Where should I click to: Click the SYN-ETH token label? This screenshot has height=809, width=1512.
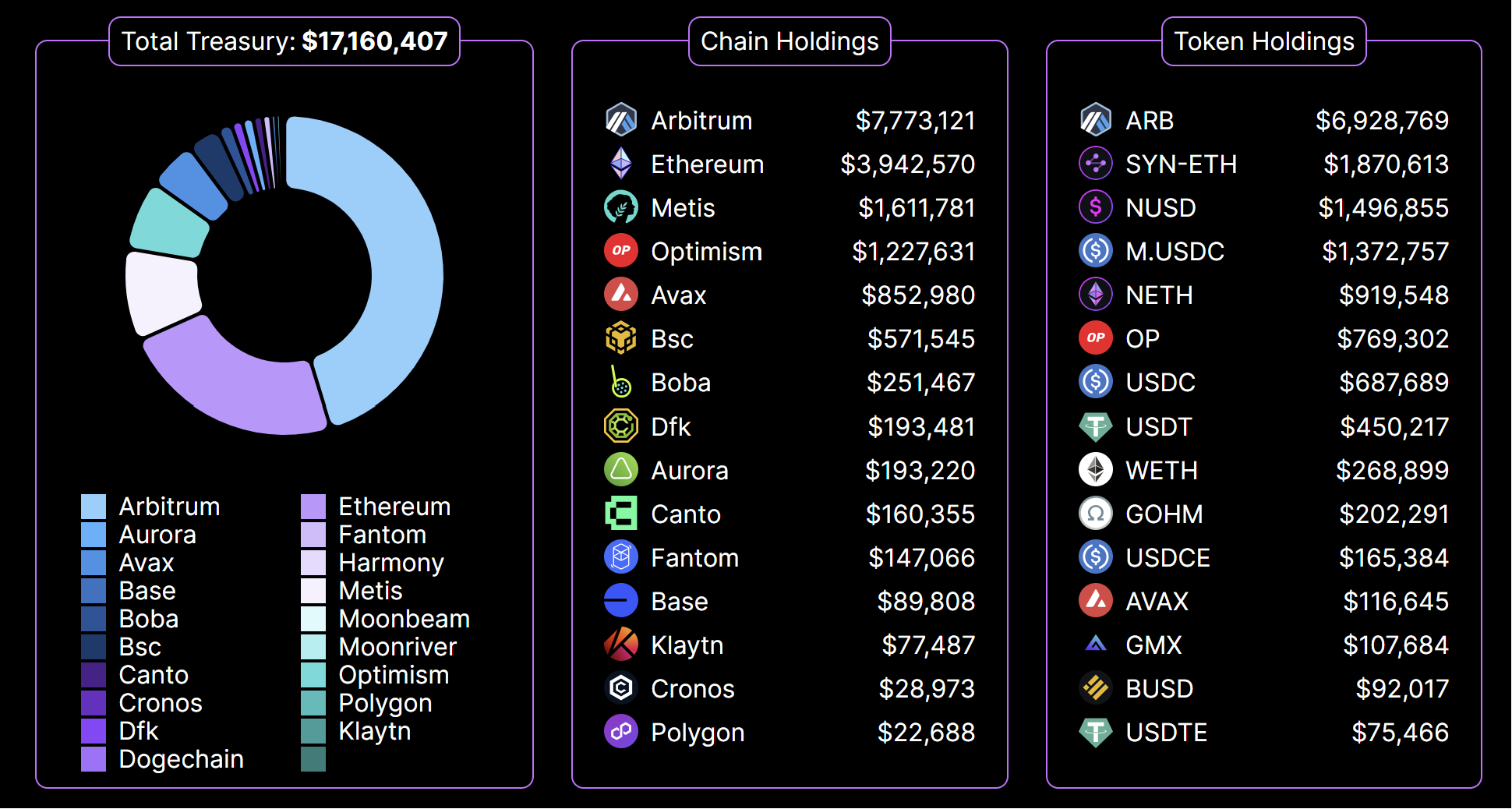(x=1181, y=164)
